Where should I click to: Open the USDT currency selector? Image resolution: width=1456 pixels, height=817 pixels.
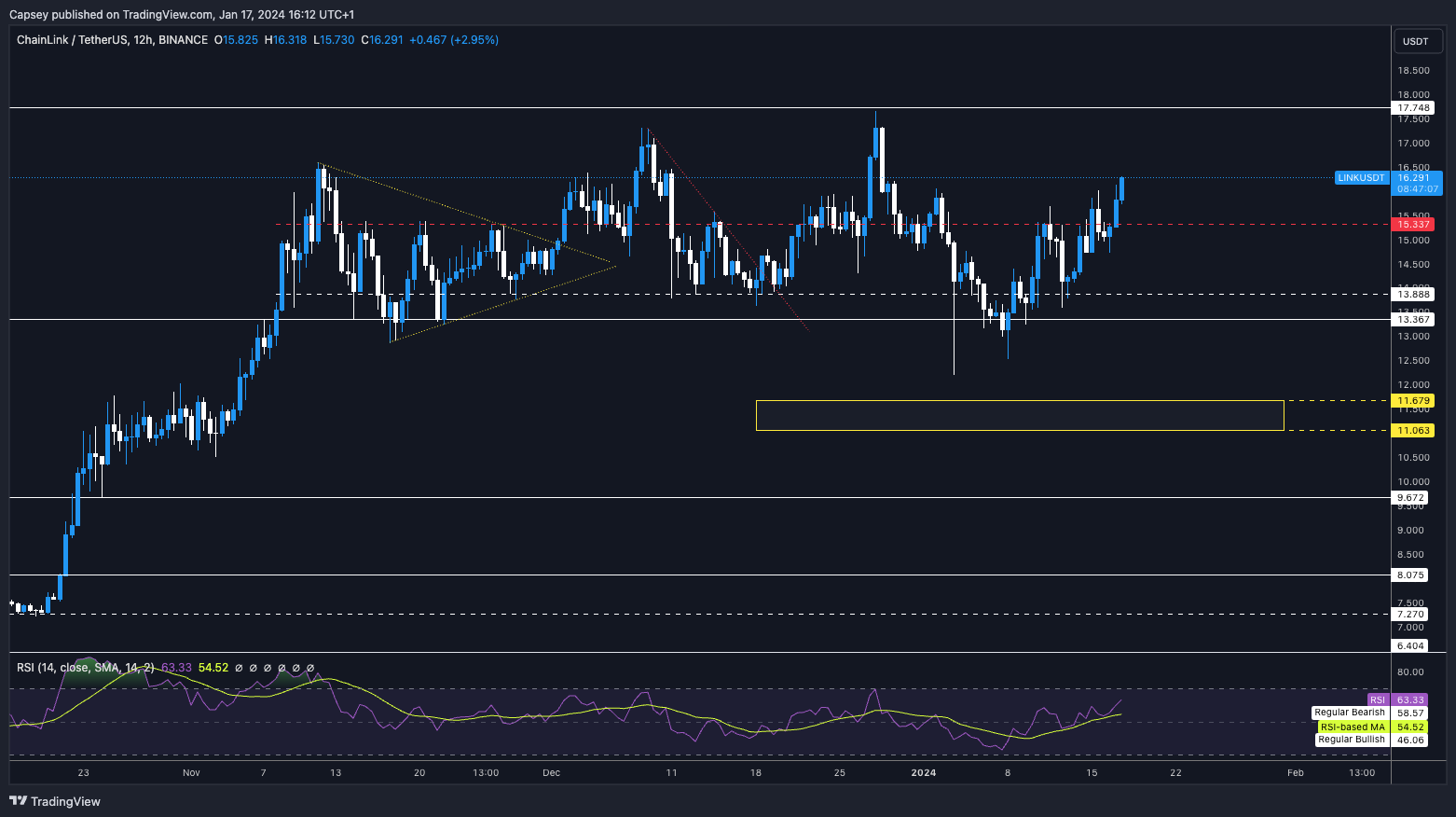pos(1416,41)
